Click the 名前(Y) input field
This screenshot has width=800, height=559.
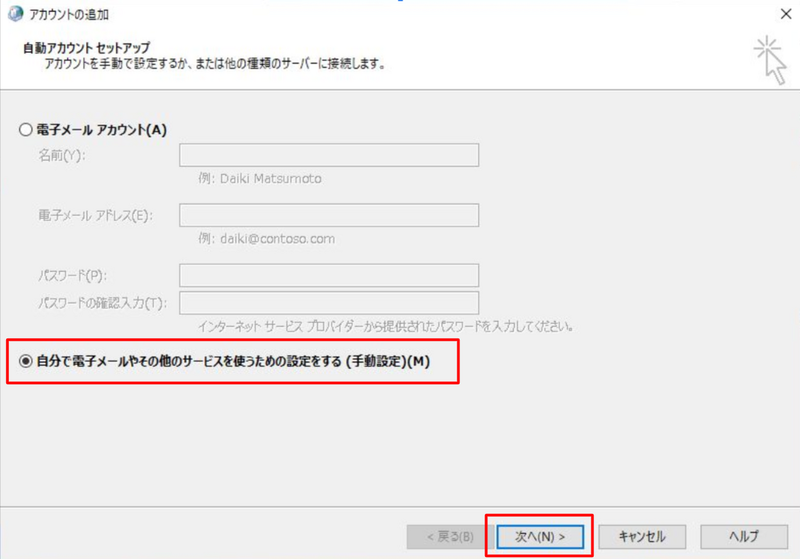coord(329,155)
